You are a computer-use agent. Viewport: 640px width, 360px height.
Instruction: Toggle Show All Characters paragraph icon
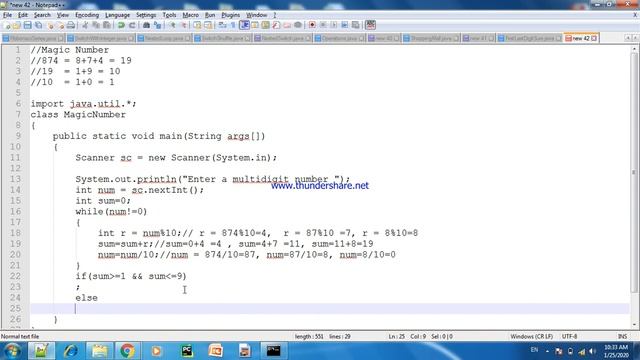[233, 25]
